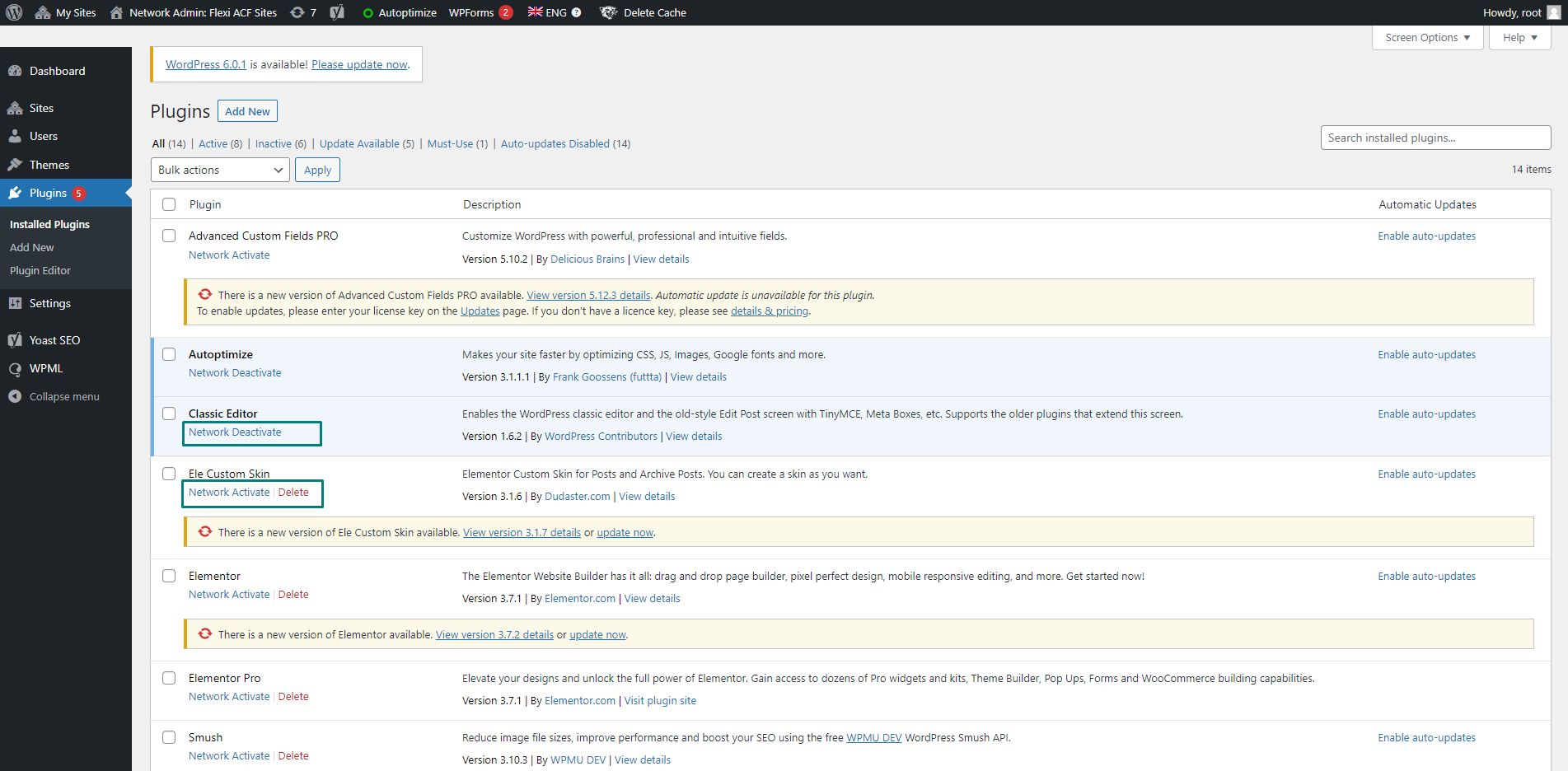Image resolution: width=1568 pixels, height=771 pixels.
Task: Focus the Search installed plugins field
Action: tap(1435, 138)
